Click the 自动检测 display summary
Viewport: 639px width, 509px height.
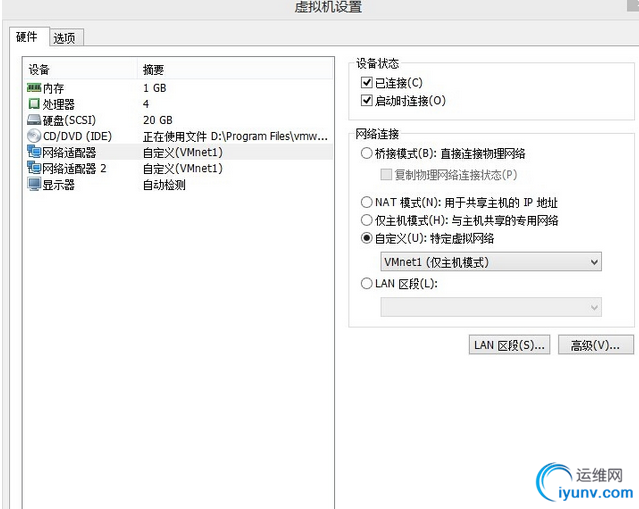164,185
